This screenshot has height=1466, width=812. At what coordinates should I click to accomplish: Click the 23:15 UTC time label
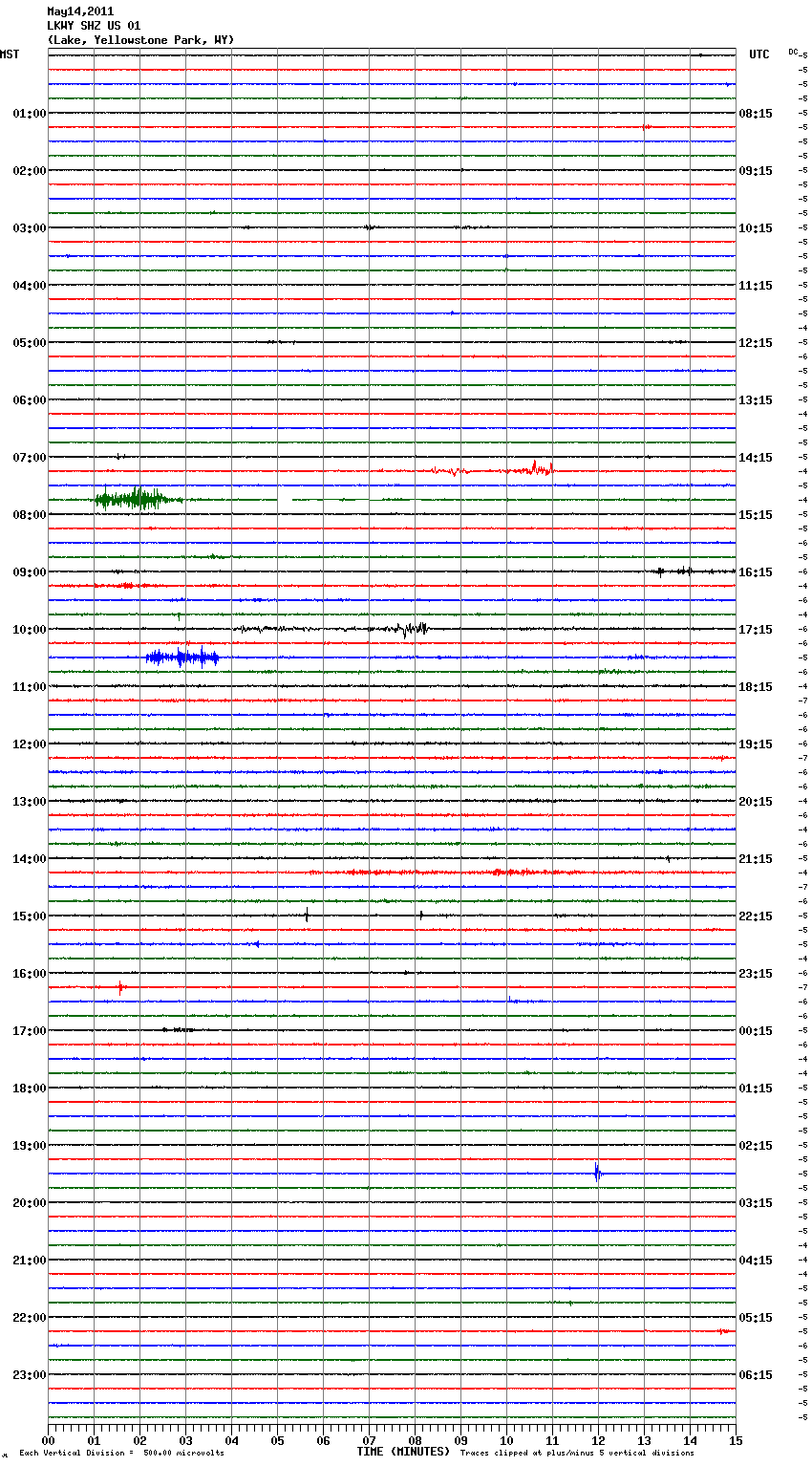pos(756,974)
